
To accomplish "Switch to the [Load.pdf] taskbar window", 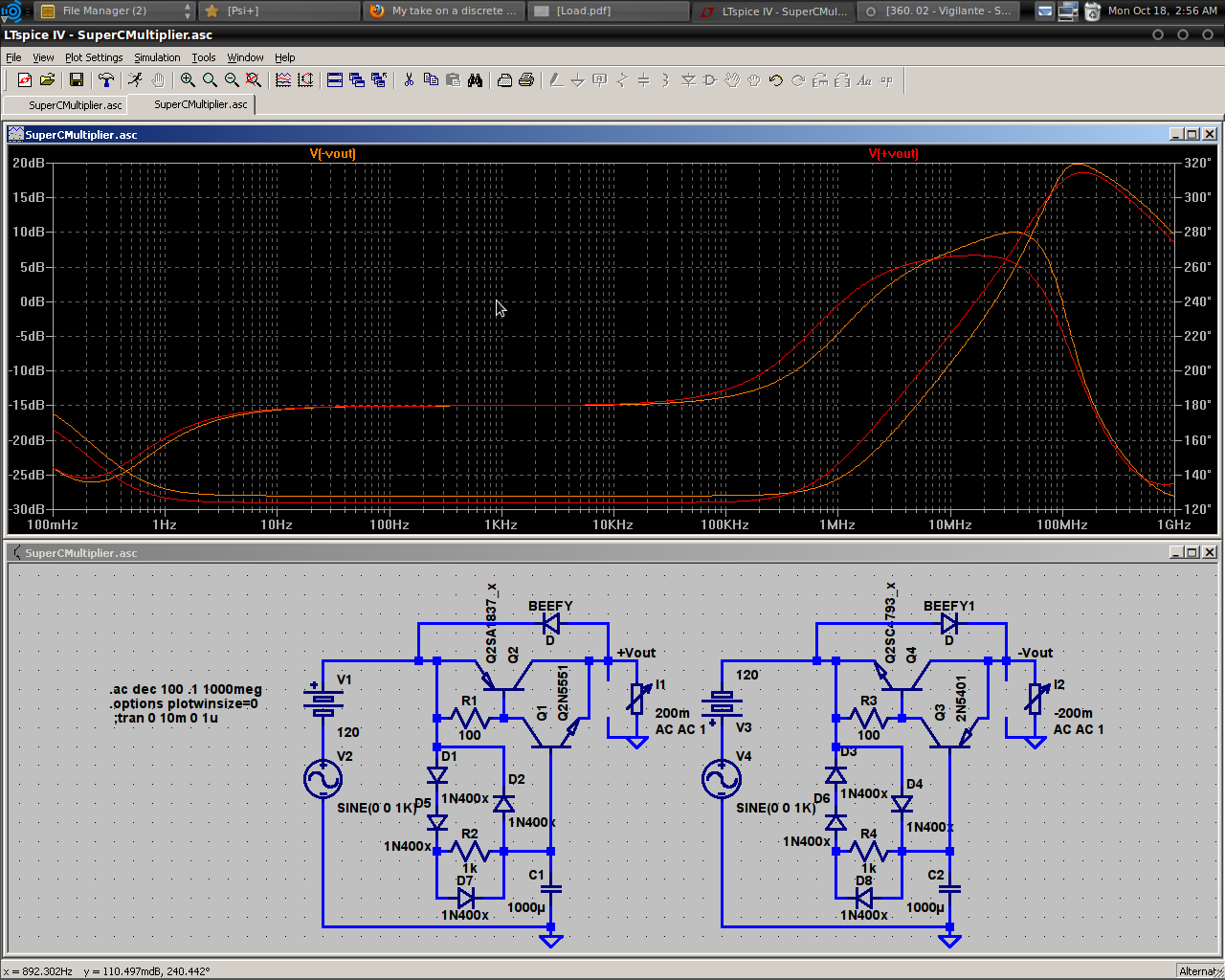I will (609, 11).
